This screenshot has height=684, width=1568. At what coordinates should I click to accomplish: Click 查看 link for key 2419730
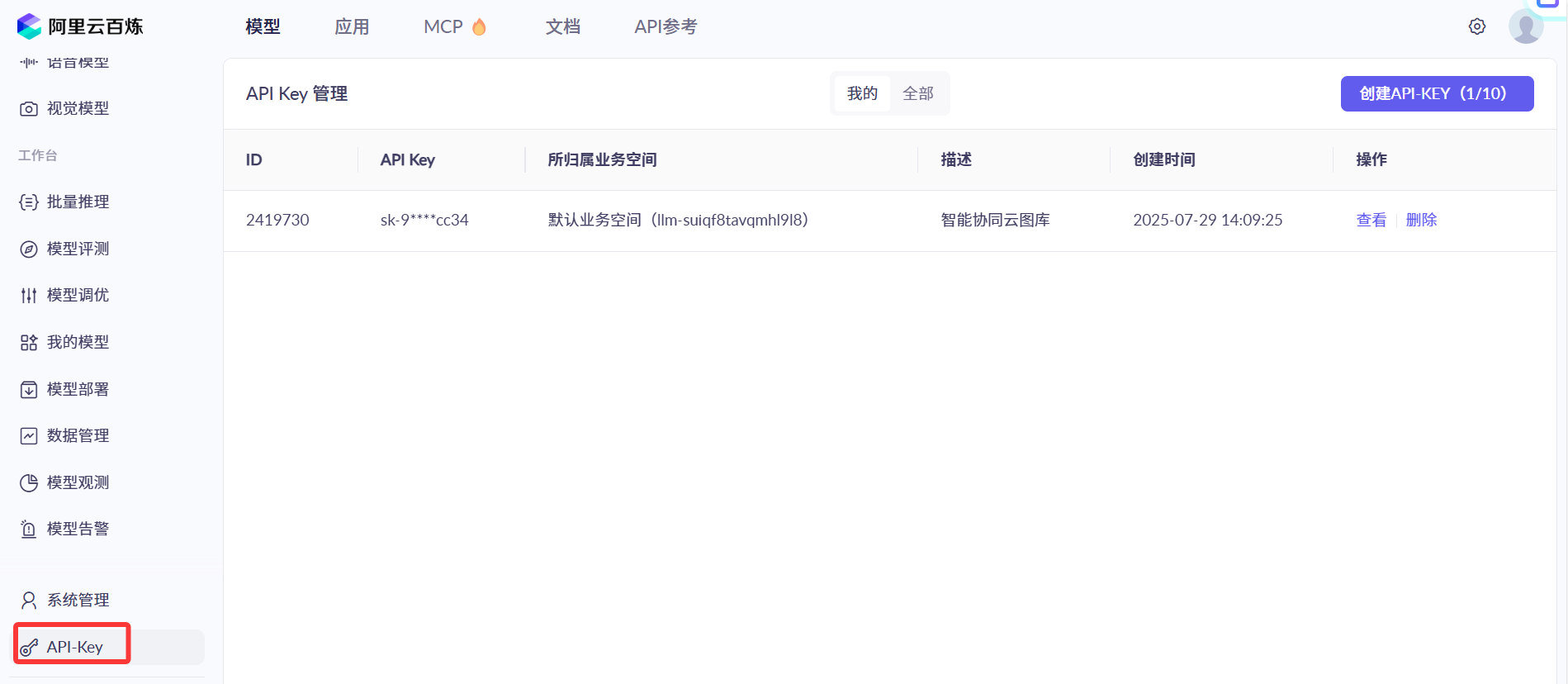pos(1371,220)
